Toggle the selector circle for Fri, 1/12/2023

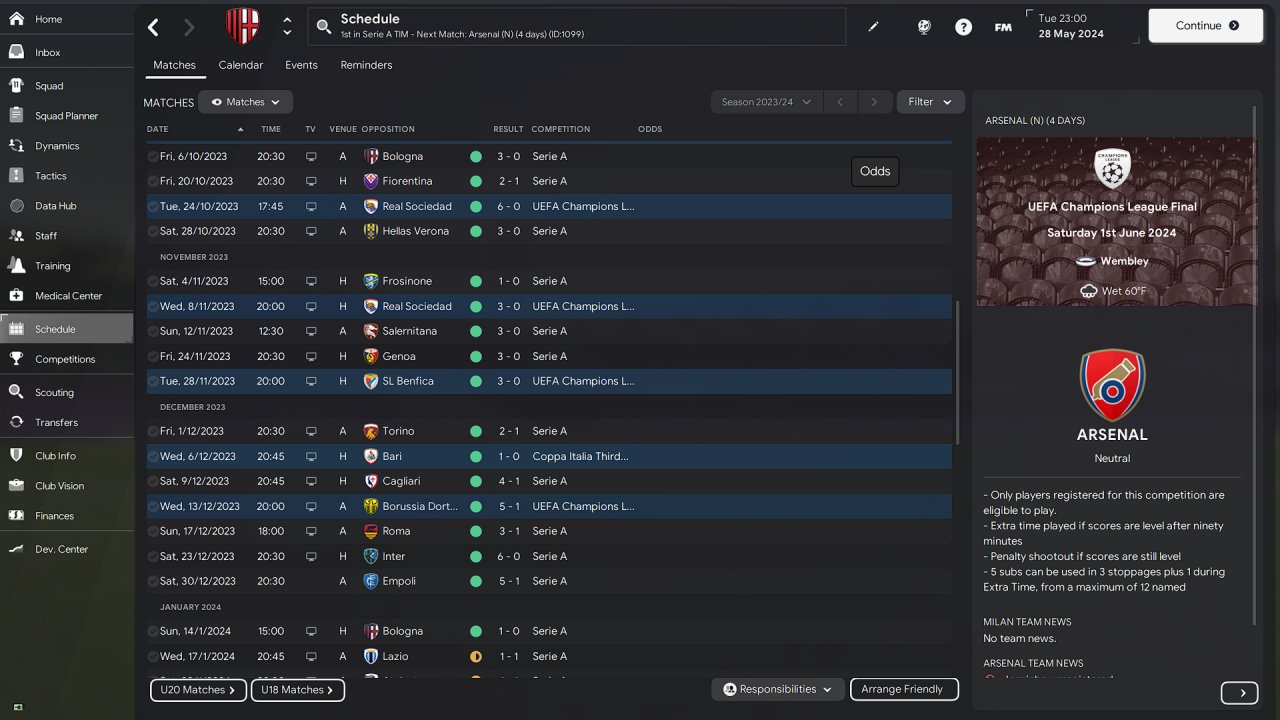pos(153,431)
